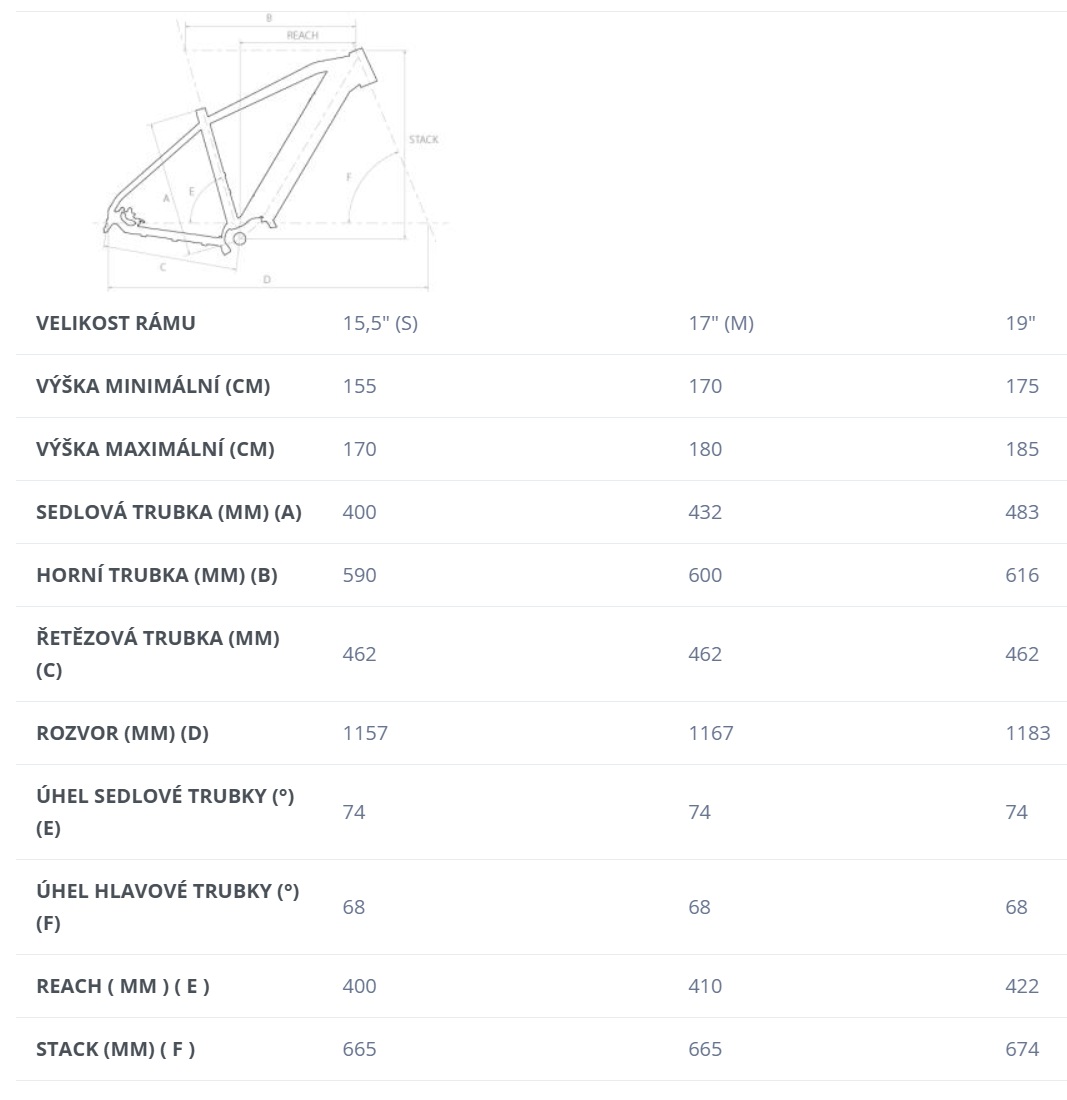This screenshot has width=1067, height=1100.
Task: Click the 15,5" (S) frame size
Action: point(380,323)
